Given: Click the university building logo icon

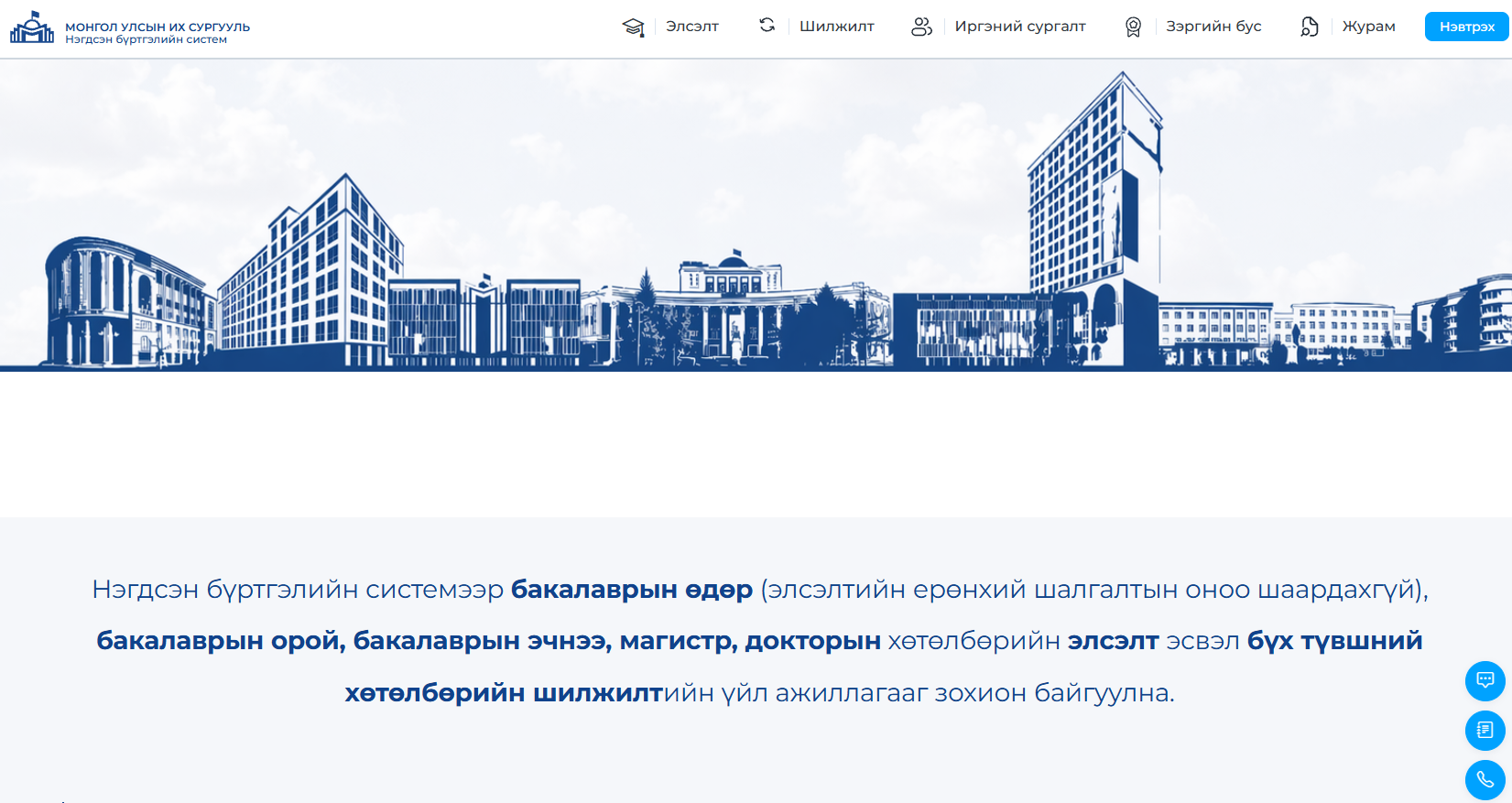Looking at the screenshot, I should [32, 27].
